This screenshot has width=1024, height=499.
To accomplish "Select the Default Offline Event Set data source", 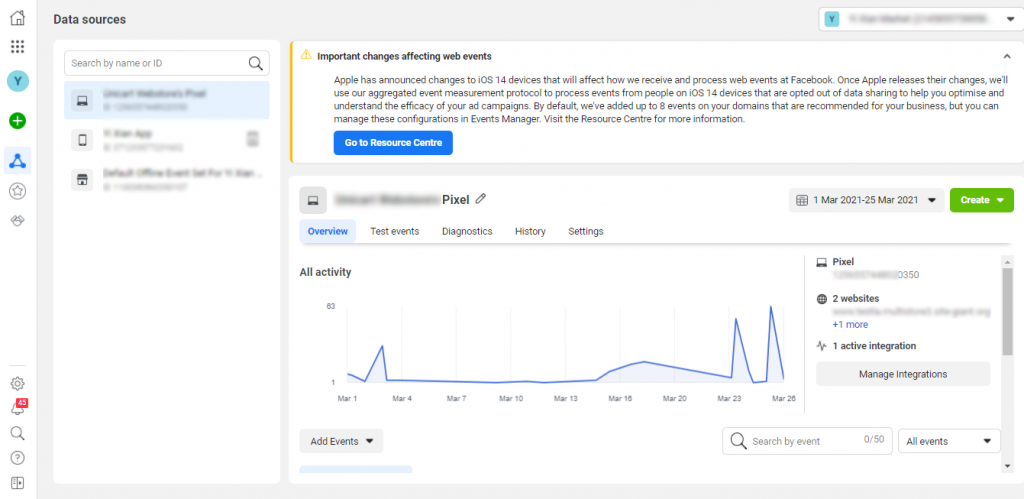I will click(167, 180).
